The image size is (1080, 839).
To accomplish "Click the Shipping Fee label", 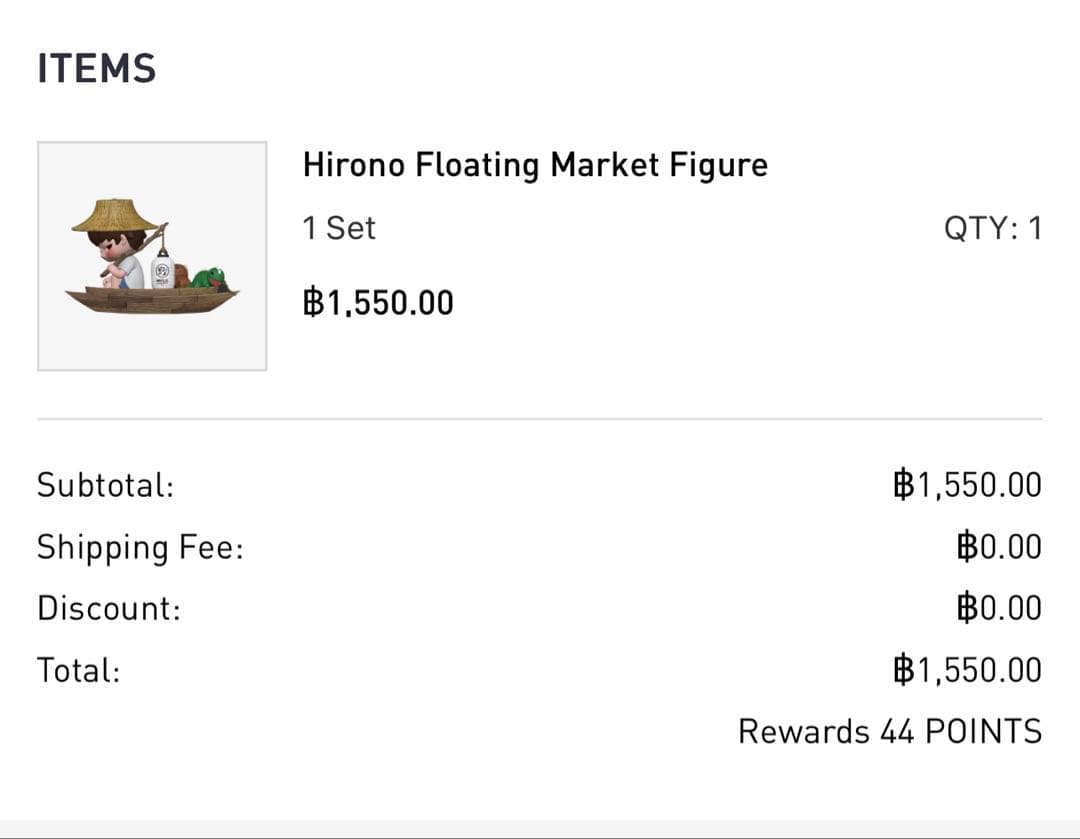I will coord(140,547).
